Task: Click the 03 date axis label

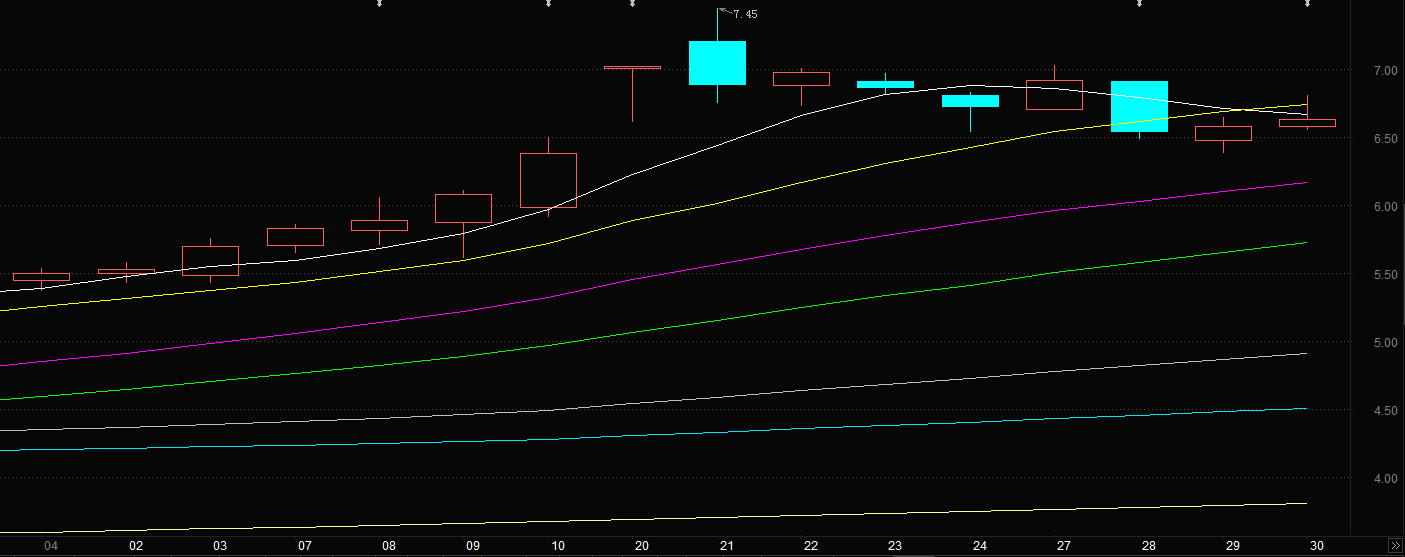Action: coord(220,546)
